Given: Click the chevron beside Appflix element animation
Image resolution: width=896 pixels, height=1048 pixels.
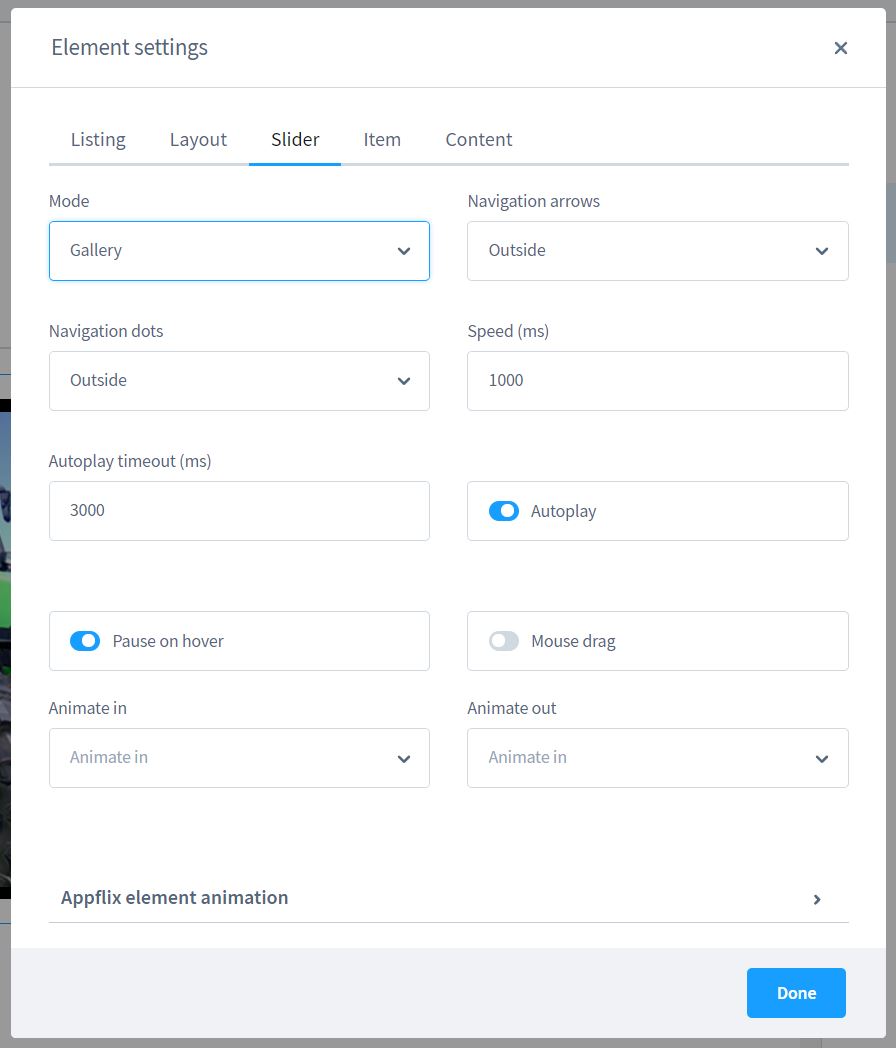Looking at the screenshot, I should (817, 899).
